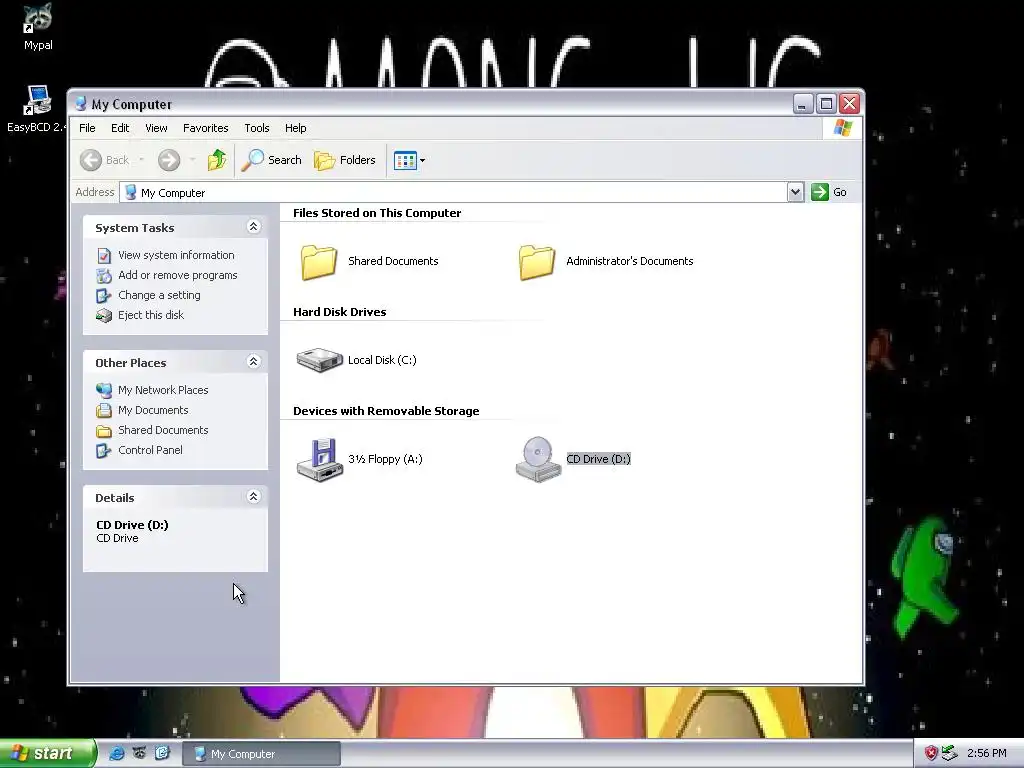This screenshot has height=768, width=1024.
Task: Open the Back history dropdown arrow
Action: (141, 160)
